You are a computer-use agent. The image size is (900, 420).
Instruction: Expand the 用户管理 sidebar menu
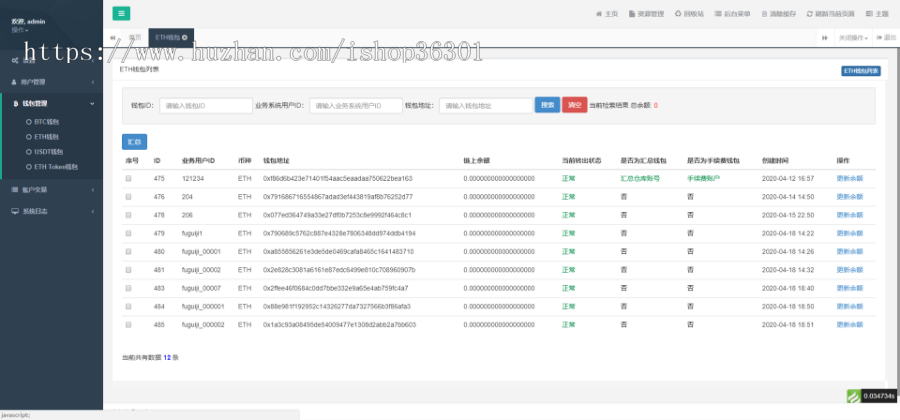click(x=50, y=81)
